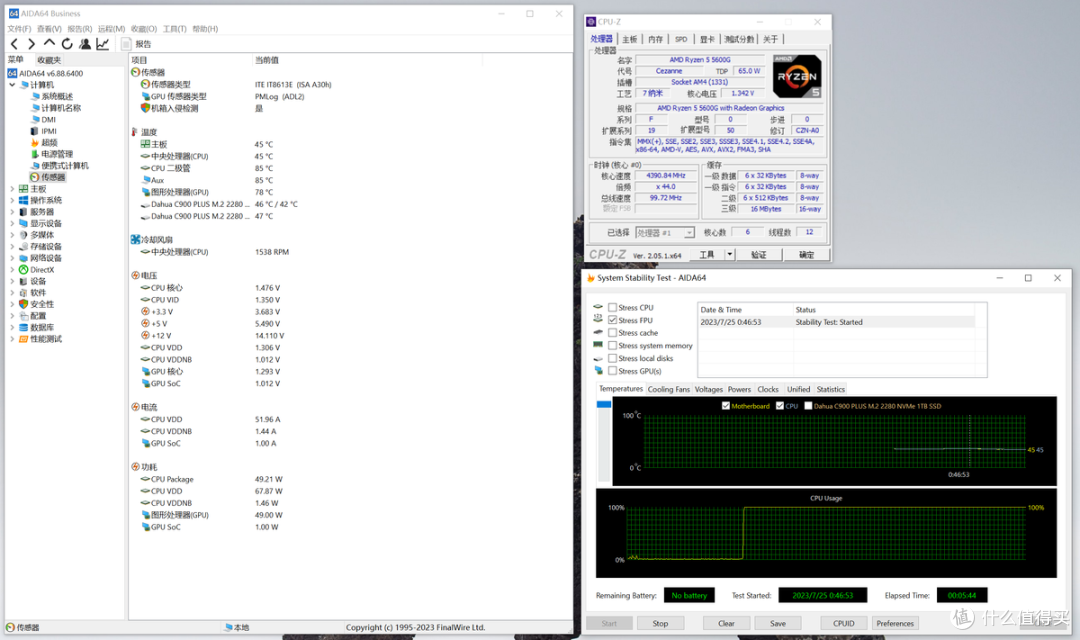The width and height of the screenshot is (1080, 640).
Task: Switch to 内存 tab in CPU-Z
Action: (656, 39)
